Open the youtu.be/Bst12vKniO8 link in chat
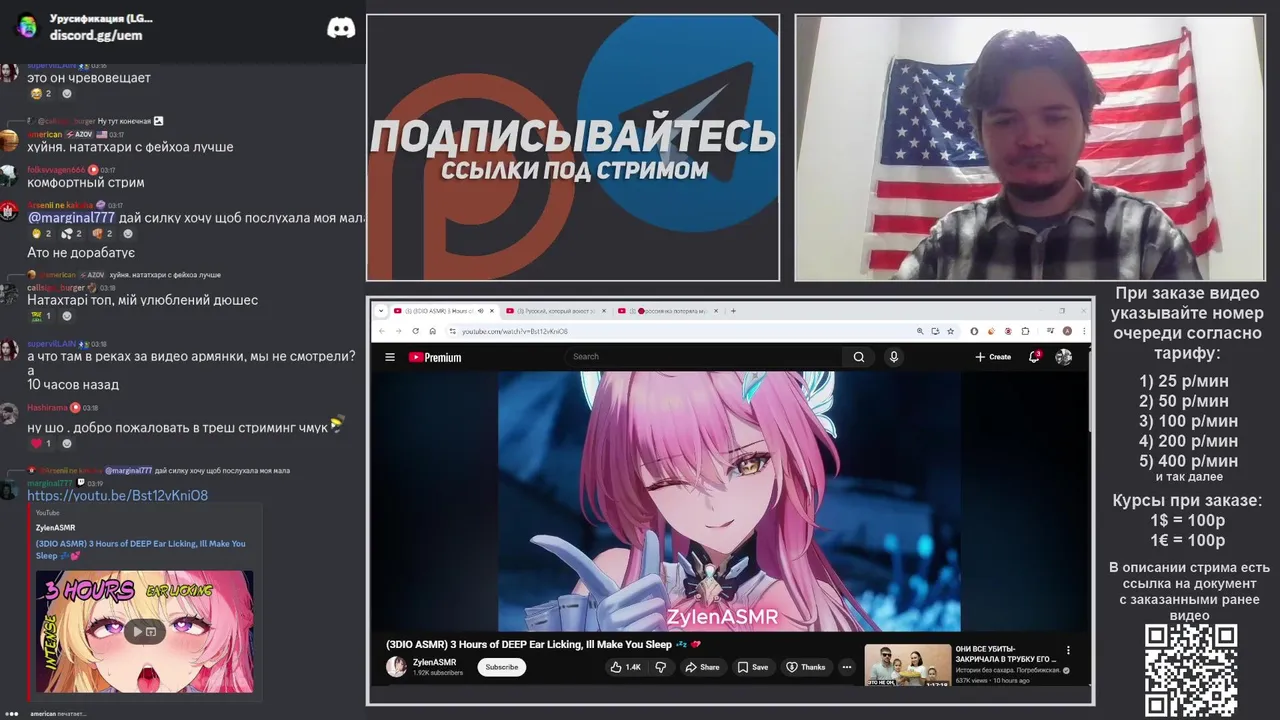Screen dimensions: 1280x720 pyautogui.click(x=117, y=496)
